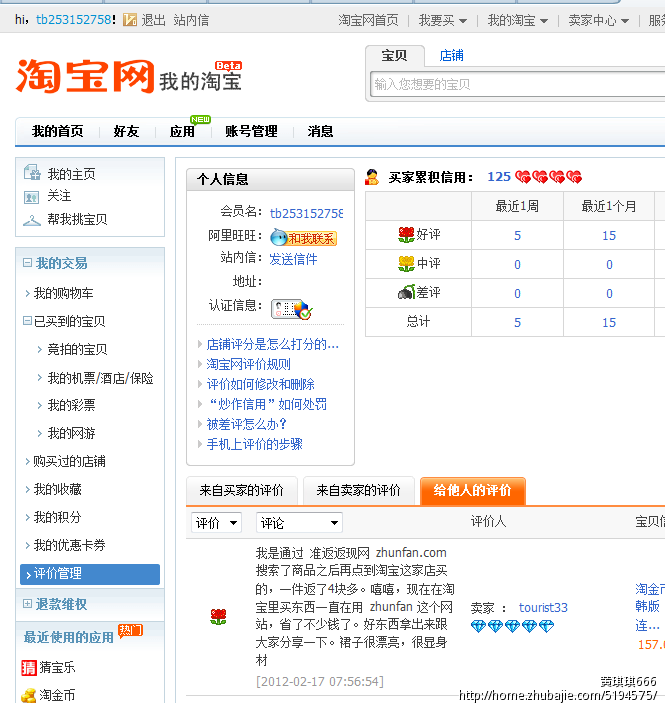Image resolution: width=665 pixels, height=703 pixels.
Task: Open the 应用 nav tab
Action: coord(182,131)
